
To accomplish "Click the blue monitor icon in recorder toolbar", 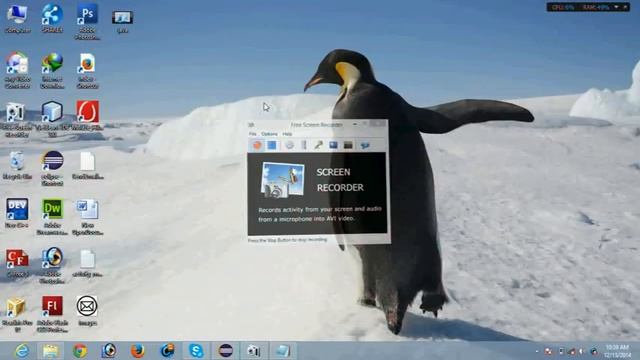I will pos(333,145).
